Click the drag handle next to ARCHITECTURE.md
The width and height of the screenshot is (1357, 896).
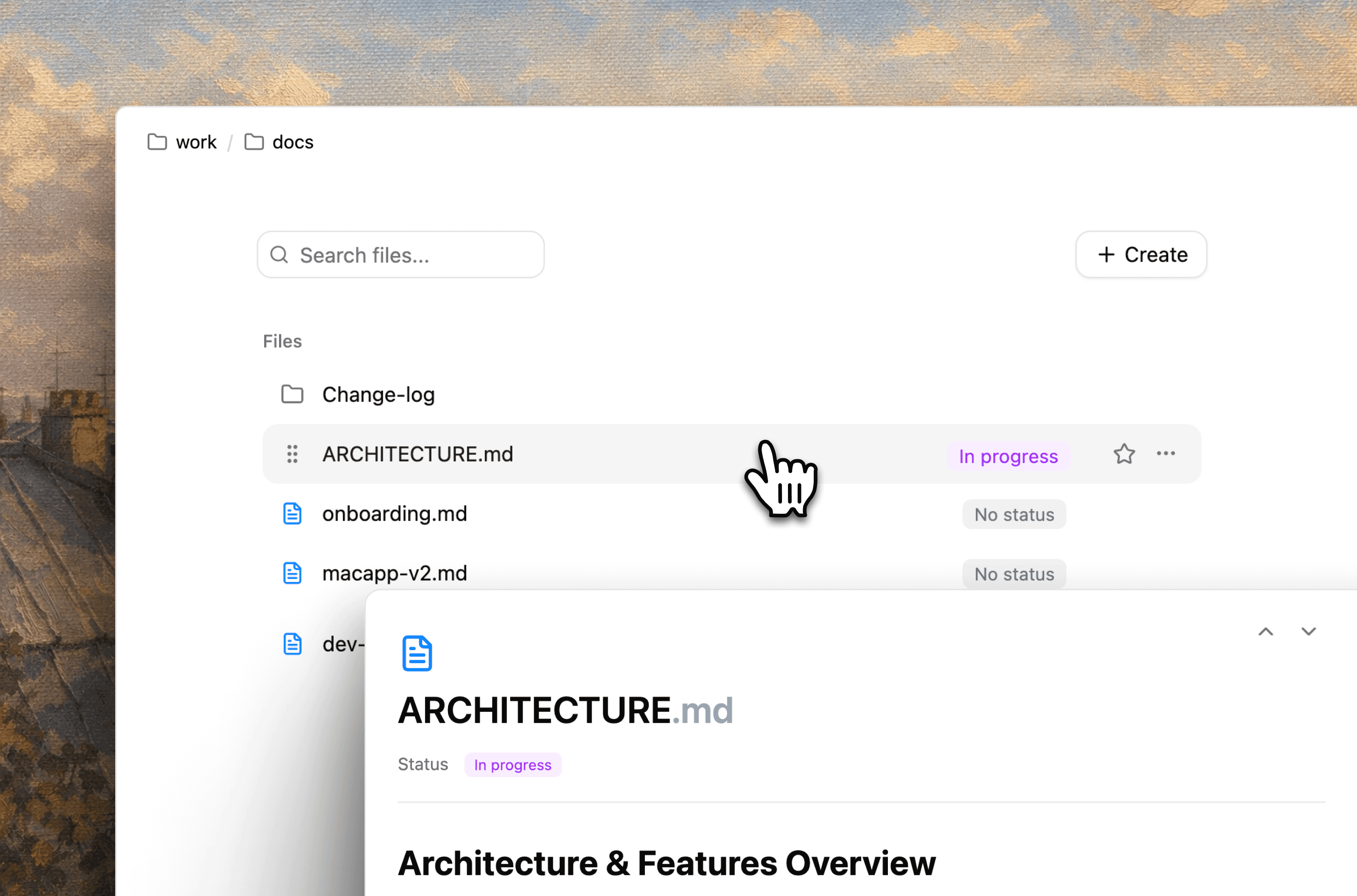(292, 454)
